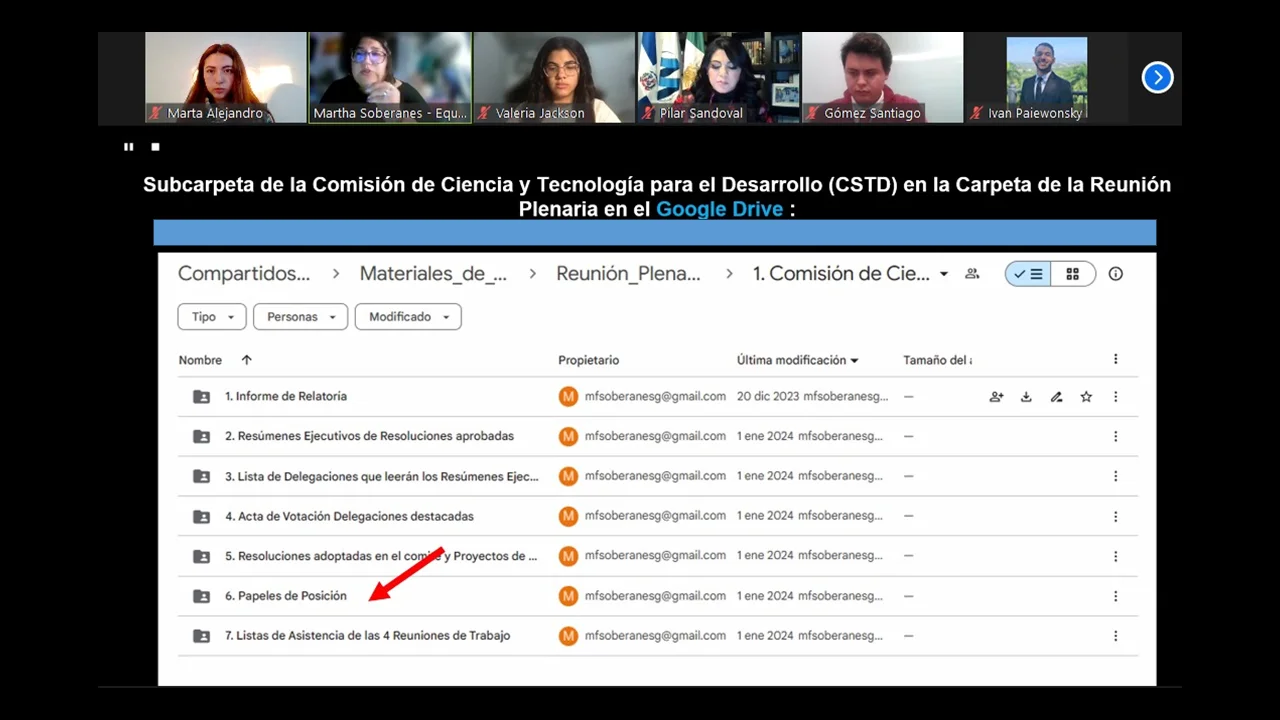Go to Reunión_Plena breadcrumb folder
This screenshot has height=720, width=1280.
628,274
